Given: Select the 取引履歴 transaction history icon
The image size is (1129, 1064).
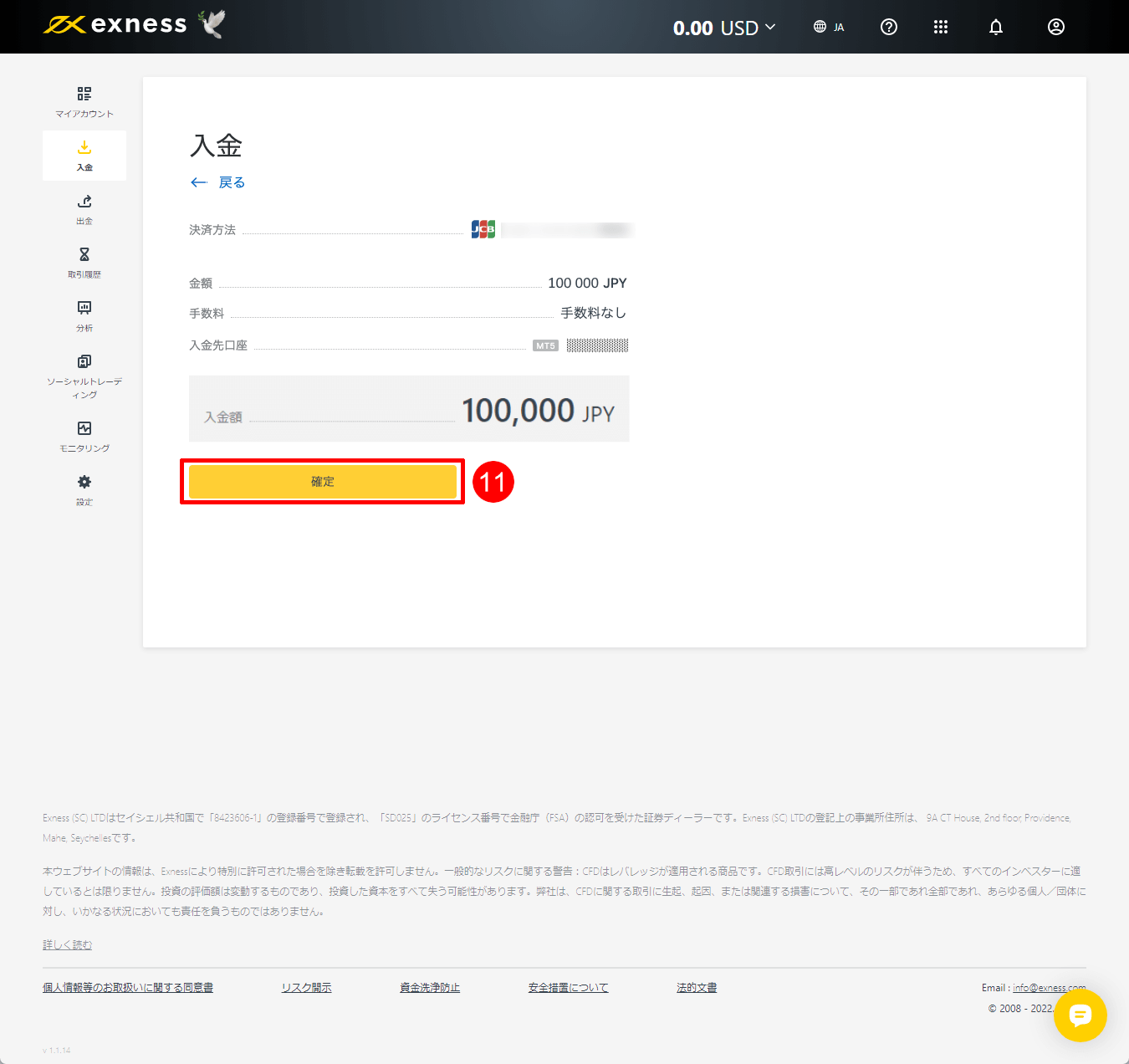Looking at the screenshot, I should point(84,262).
